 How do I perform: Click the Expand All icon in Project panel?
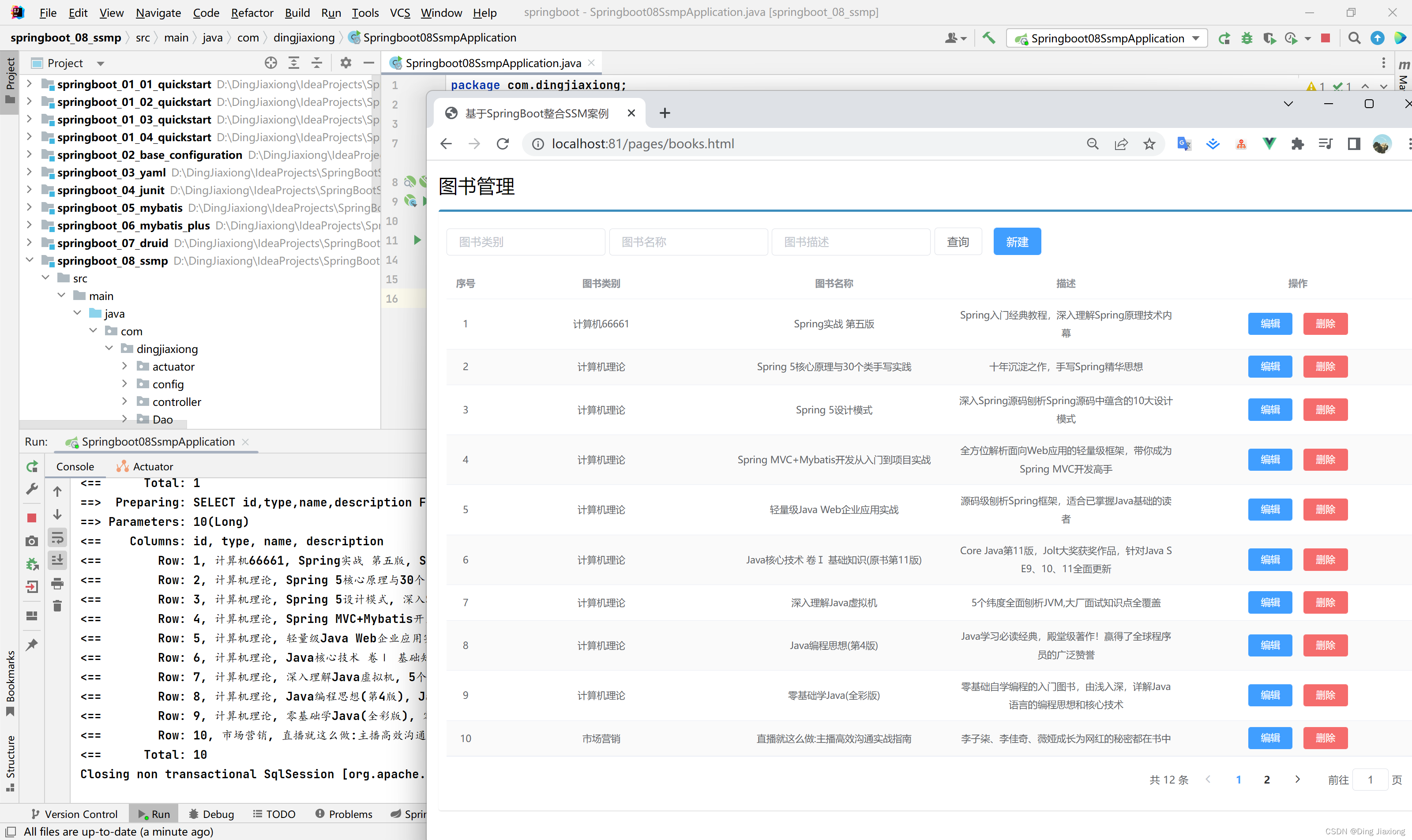(294, 63)
